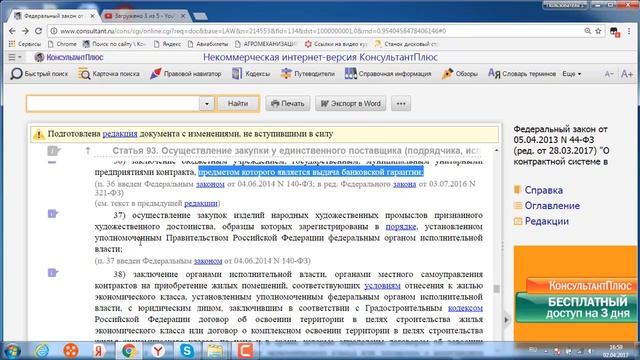The image size is (640, 360).
Task: Launch Internet Explorer from the taskbar
Action: [42, 351]
